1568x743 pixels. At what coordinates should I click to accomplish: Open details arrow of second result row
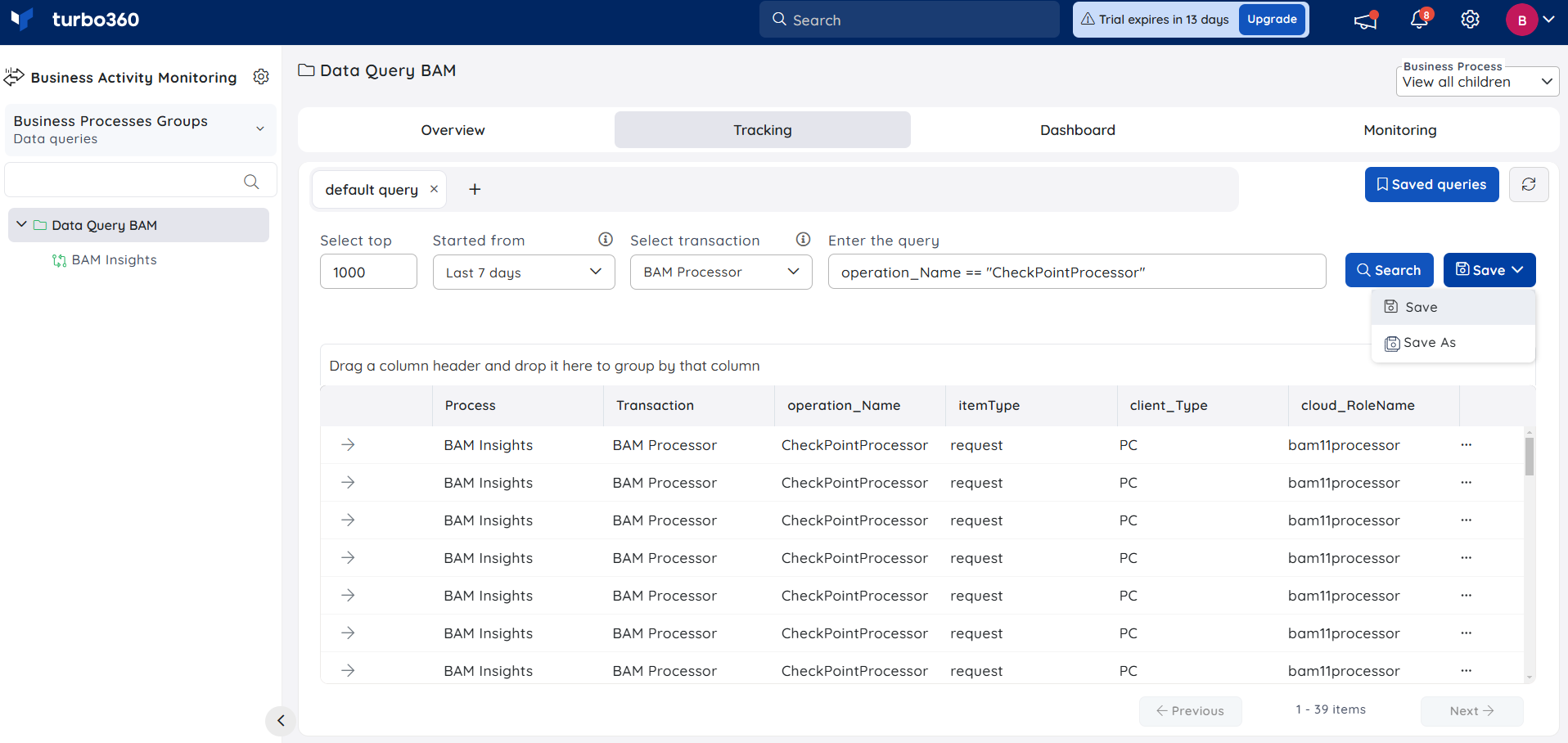(348, 482)
